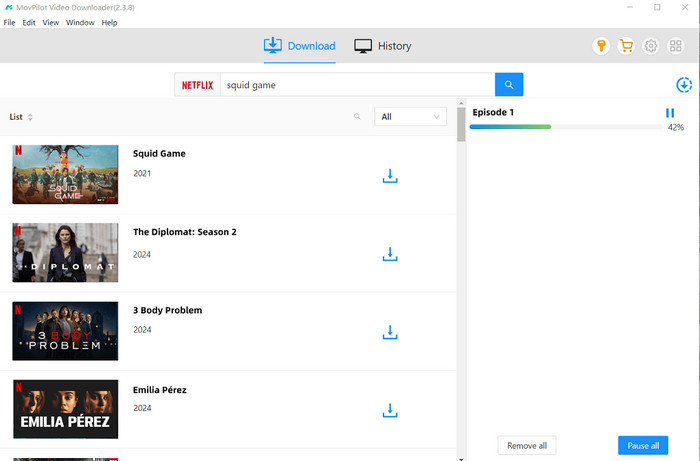Select the Emilia Pérez title text
Viewport: 700px width, 461px height.
pyautogui.click(x=160, y=390)
